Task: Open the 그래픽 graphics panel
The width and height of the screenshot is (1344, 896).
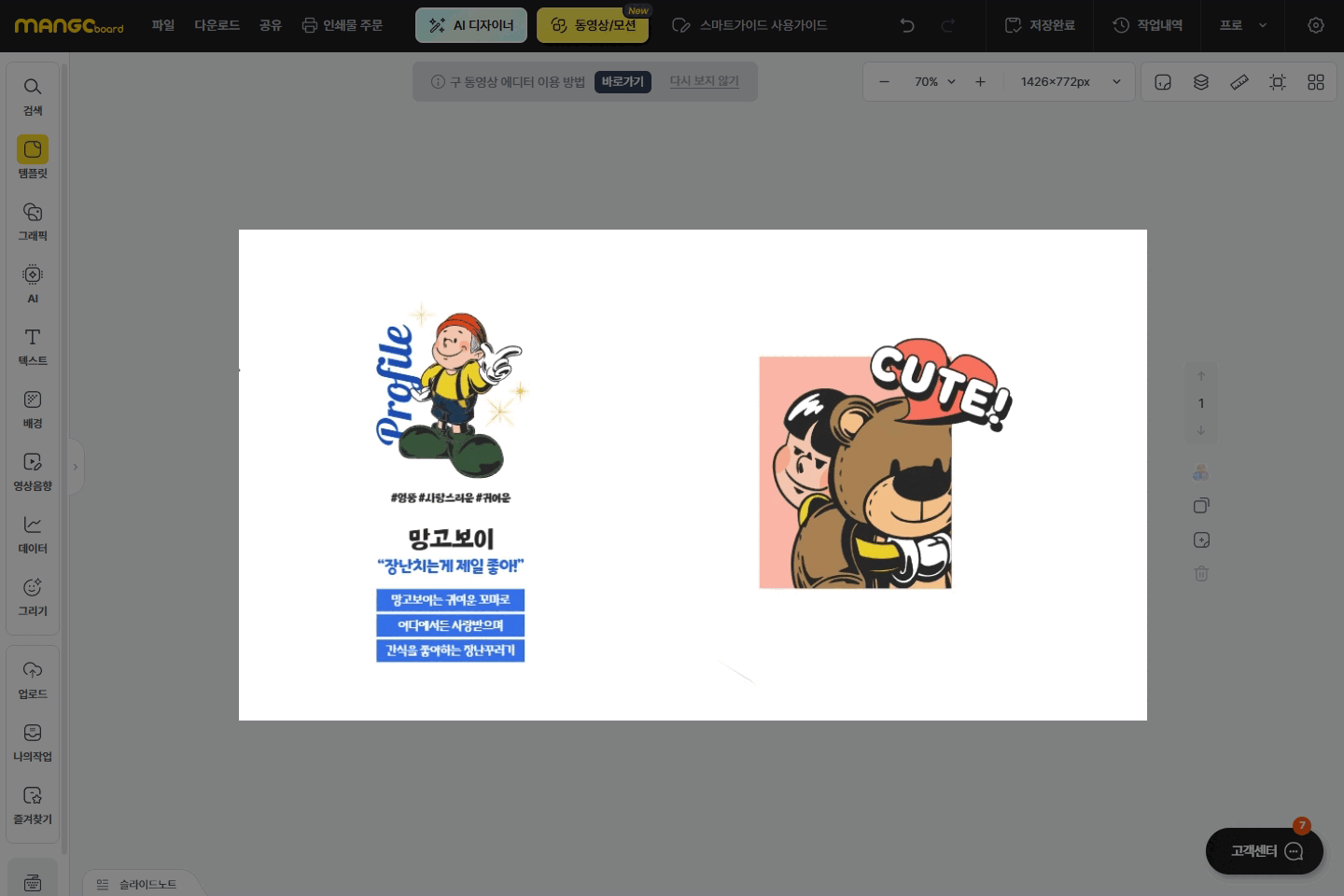Action: coord(33,221)
